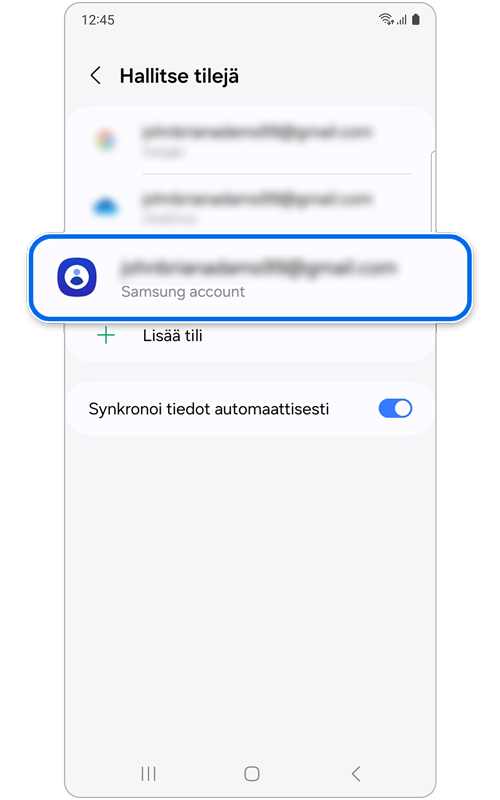Tap the home navigation button
Image resolution: width=500 pixels, height=800 pixels.
(x=252, y=773)
